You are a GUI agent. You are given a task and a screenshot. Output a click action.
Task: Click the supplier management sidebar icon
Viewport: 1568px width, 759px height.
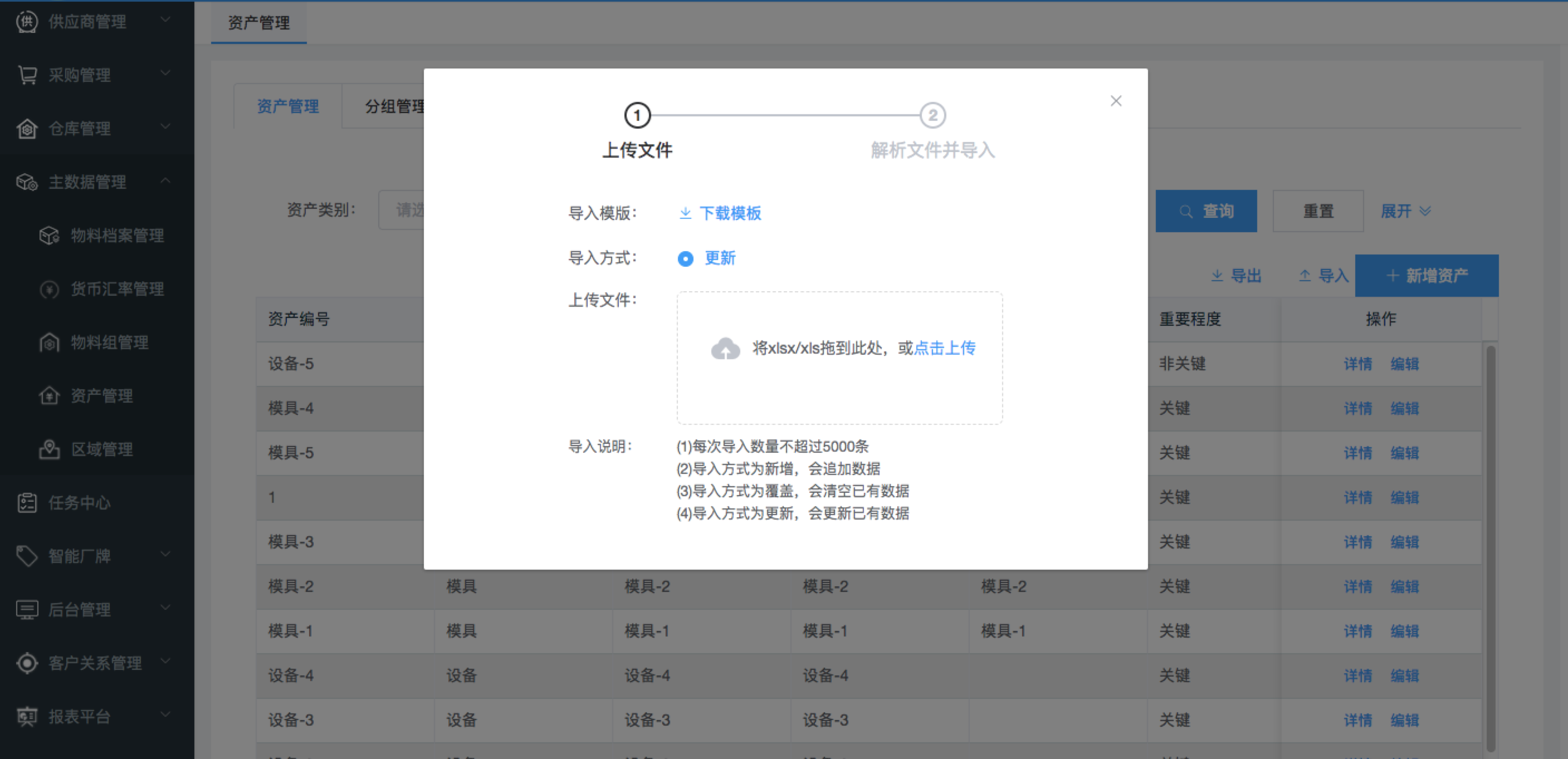(x=27, y=22)
